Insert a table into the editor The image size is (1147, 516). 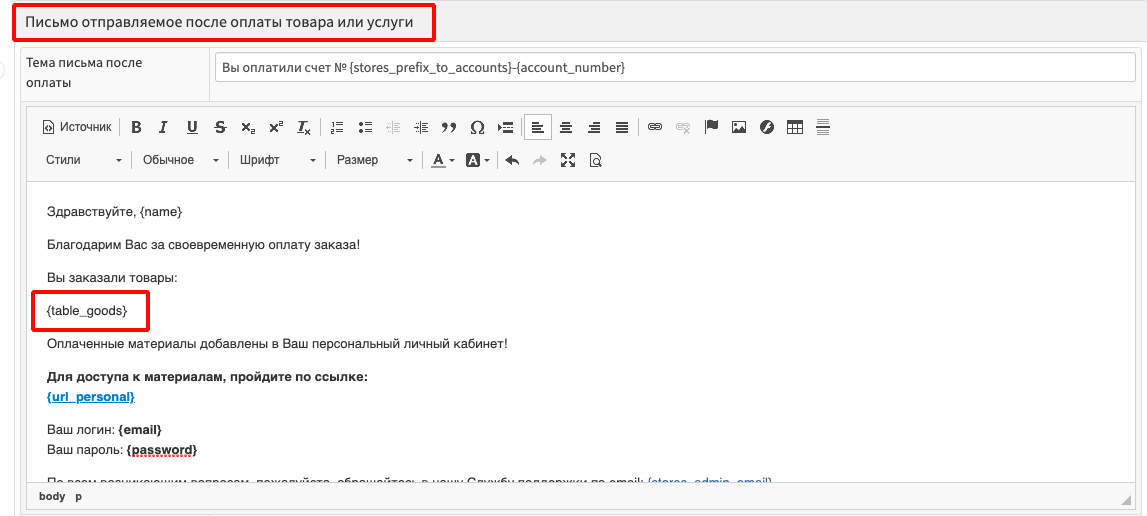point(795,127)
